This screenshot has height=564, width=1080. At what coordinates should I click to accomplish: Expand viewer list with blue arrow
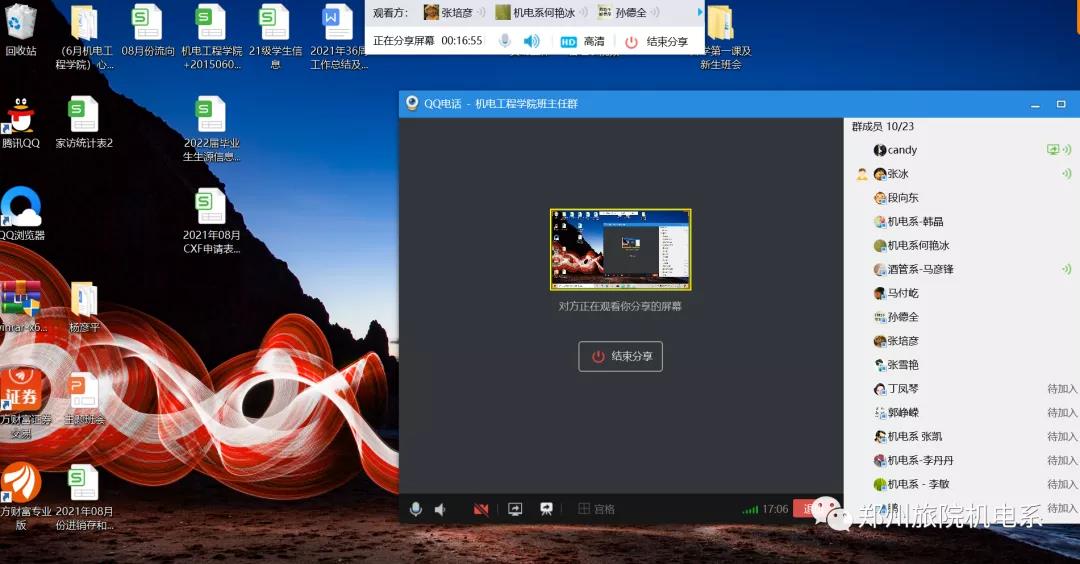pyautogui.click(x=700, y=12)
